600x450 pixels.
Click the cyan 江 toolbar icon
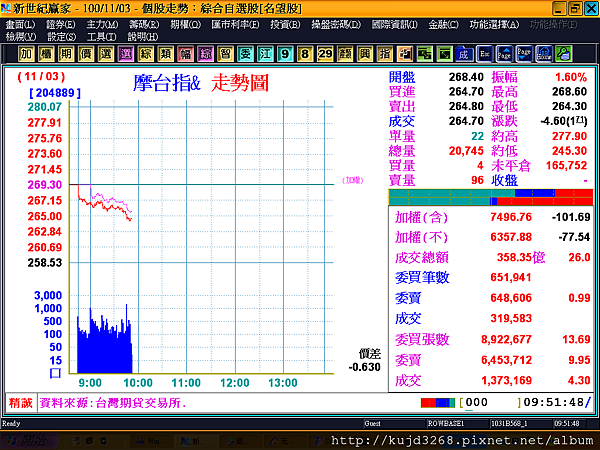point(265,54)
